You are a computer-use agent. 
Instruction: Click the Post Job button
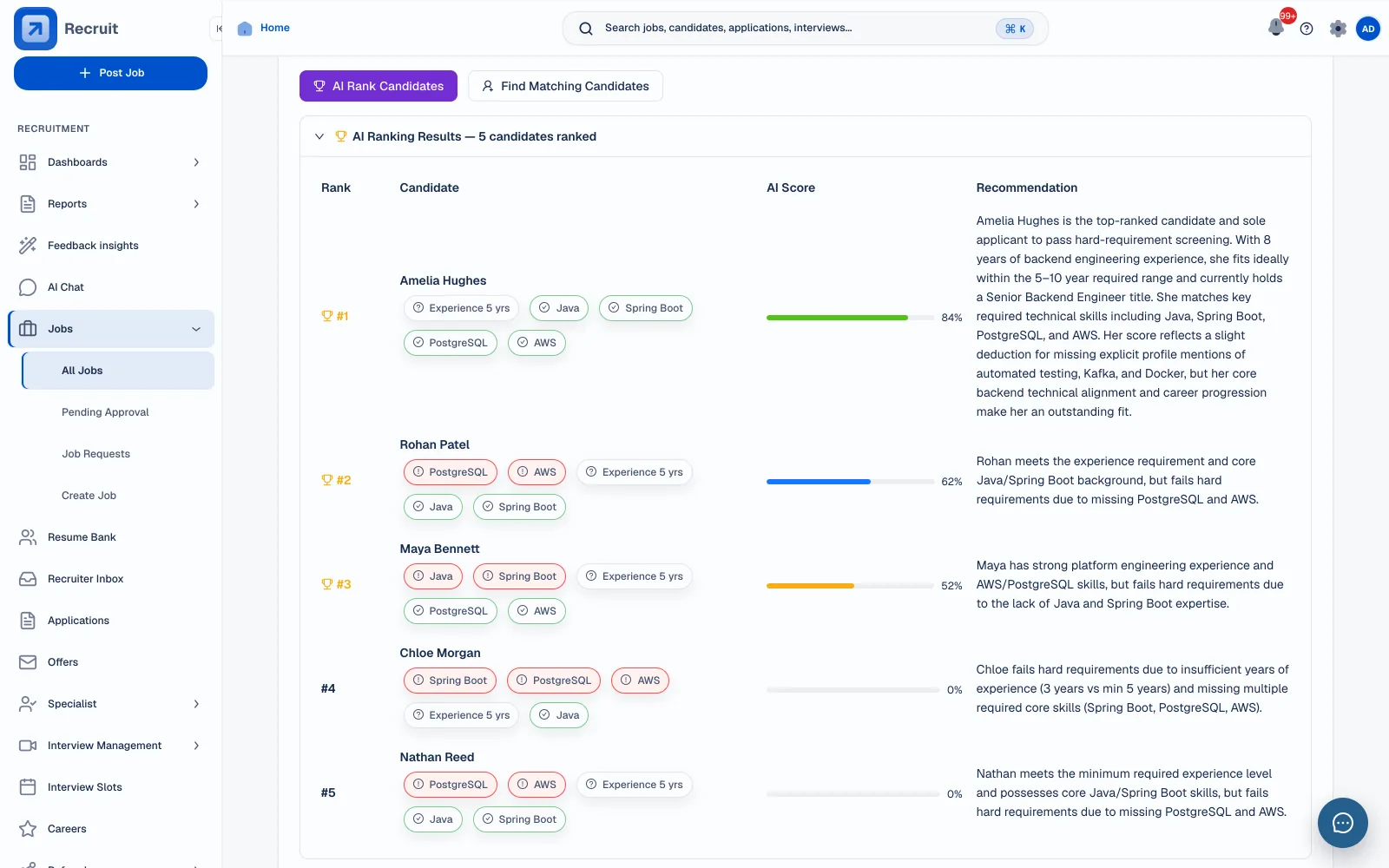coord(110,73)
